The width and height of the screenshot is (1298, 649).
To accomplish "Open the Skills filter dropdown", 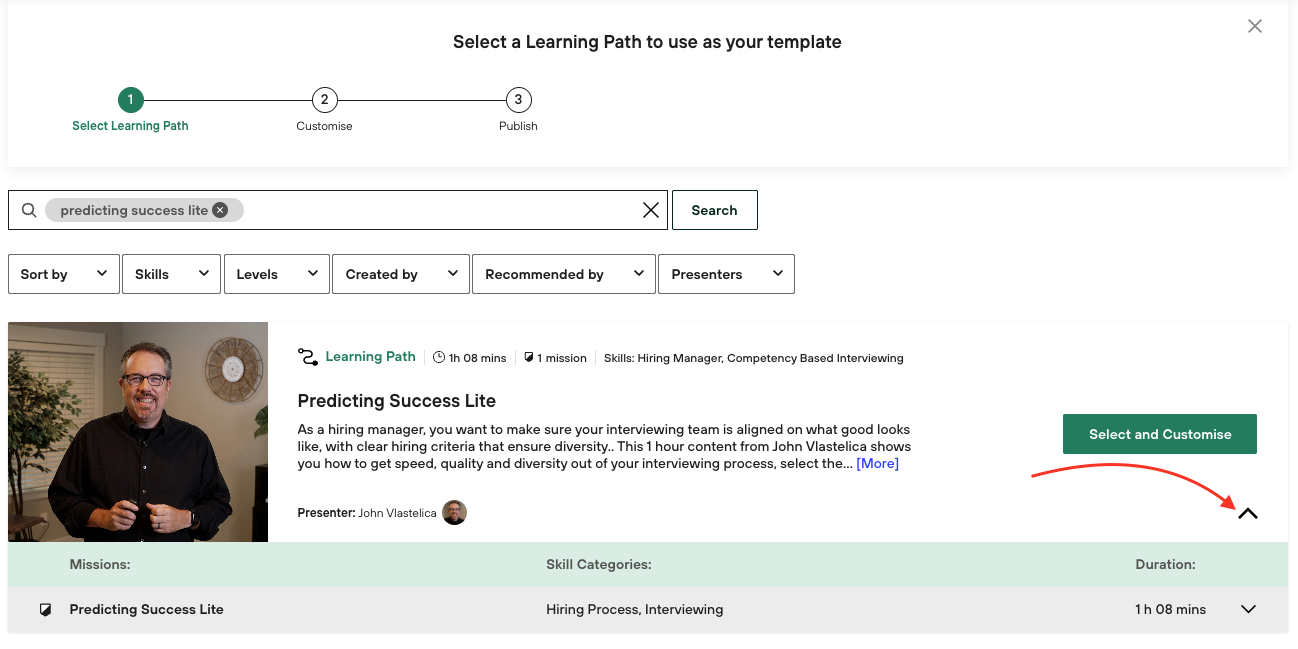I will pos(171,274).
